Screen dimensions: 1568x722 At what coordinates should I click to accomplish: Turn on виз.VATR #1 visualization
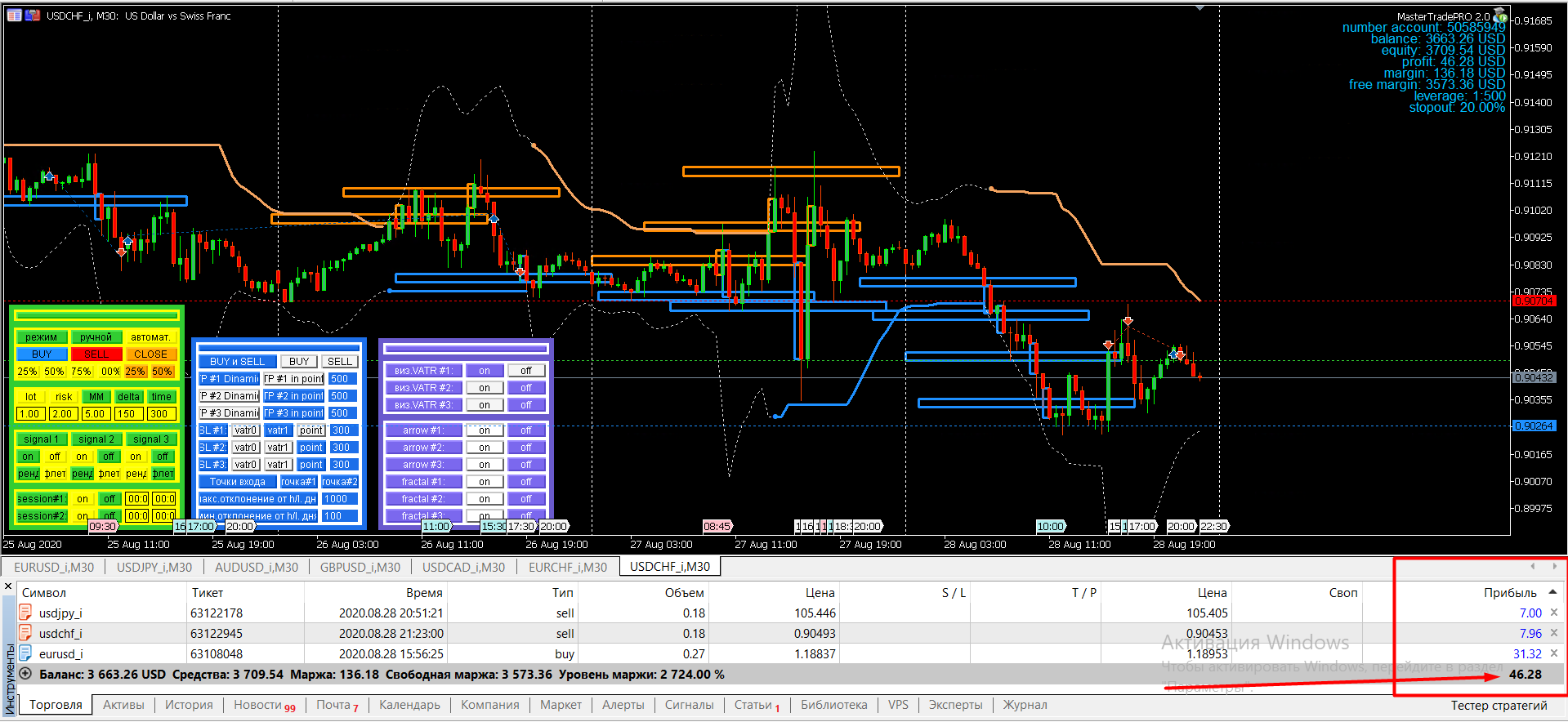coord(485,371)
